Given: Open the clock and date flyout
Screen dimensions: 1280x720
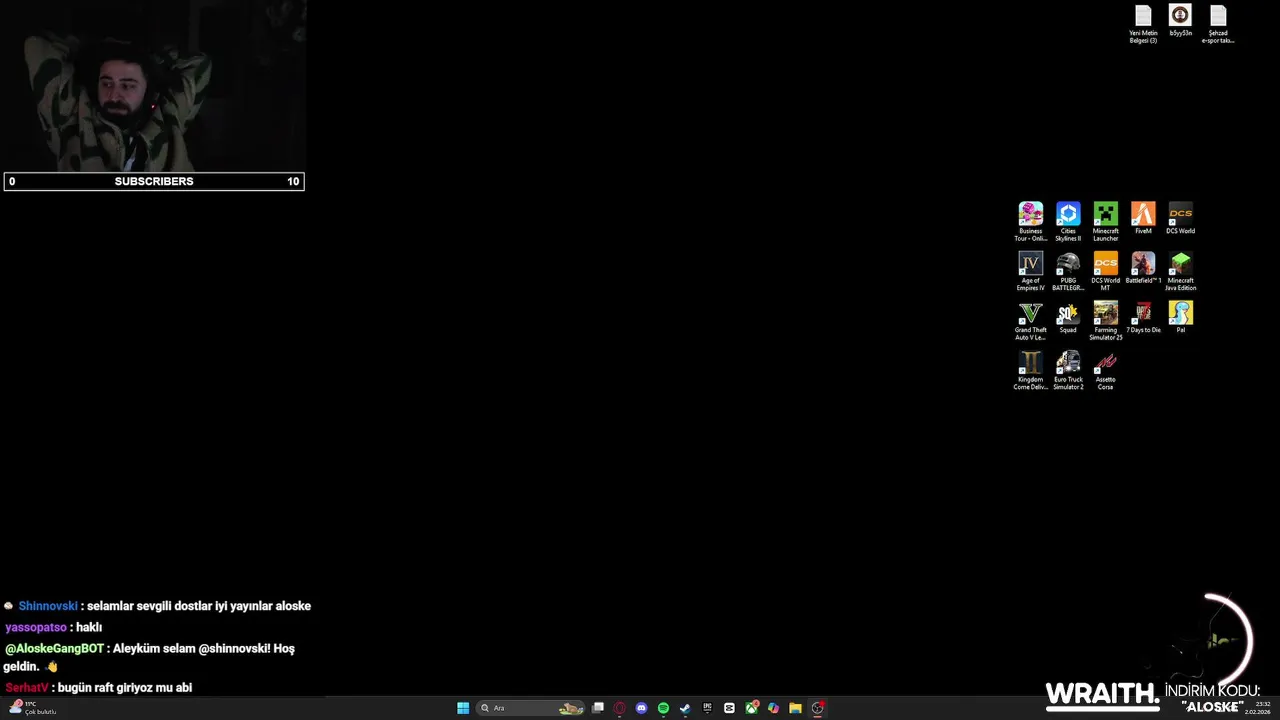Looking at the screenshot, I should [x=1257, y=708].
